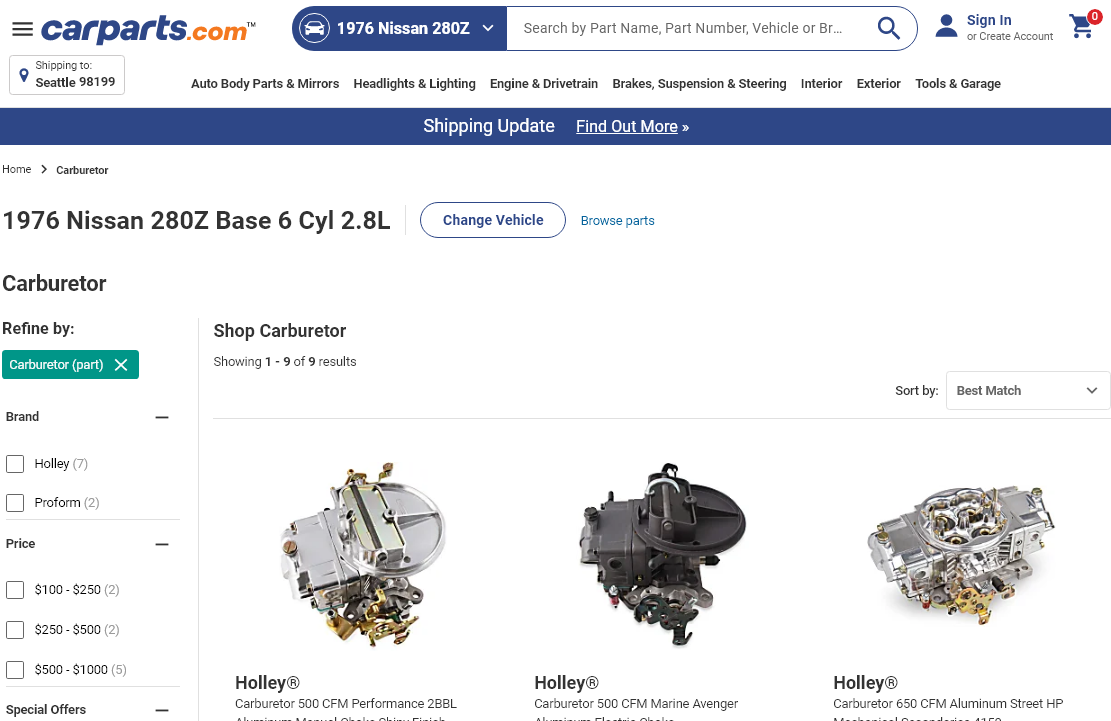Click the Change Vehicle button
Viewport: 1111px width, 721px height.
(493, 220)
